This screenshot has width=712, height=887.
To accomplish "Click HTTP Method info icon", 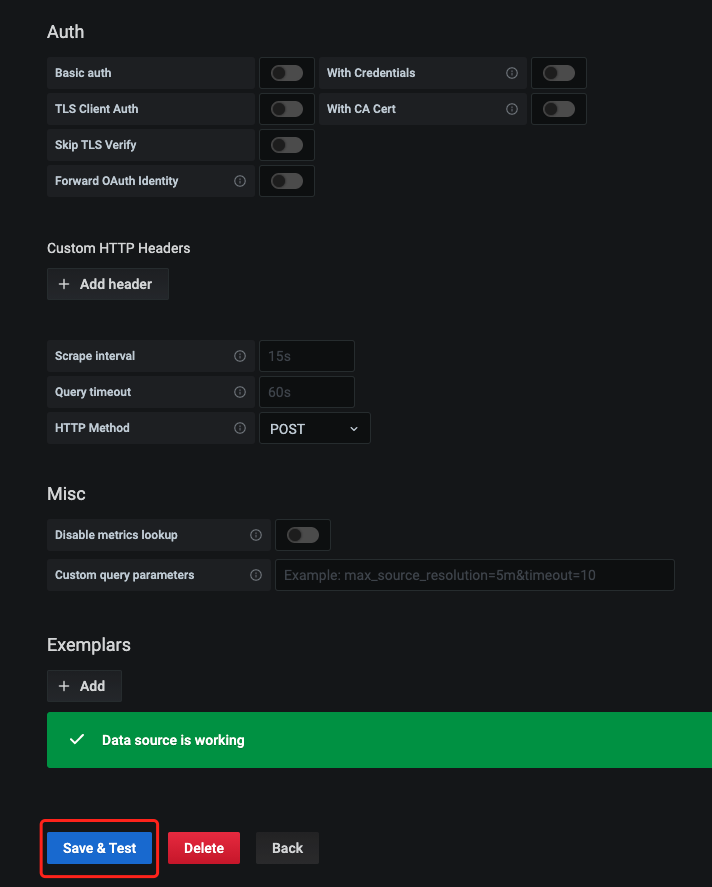I will [240, 428].
